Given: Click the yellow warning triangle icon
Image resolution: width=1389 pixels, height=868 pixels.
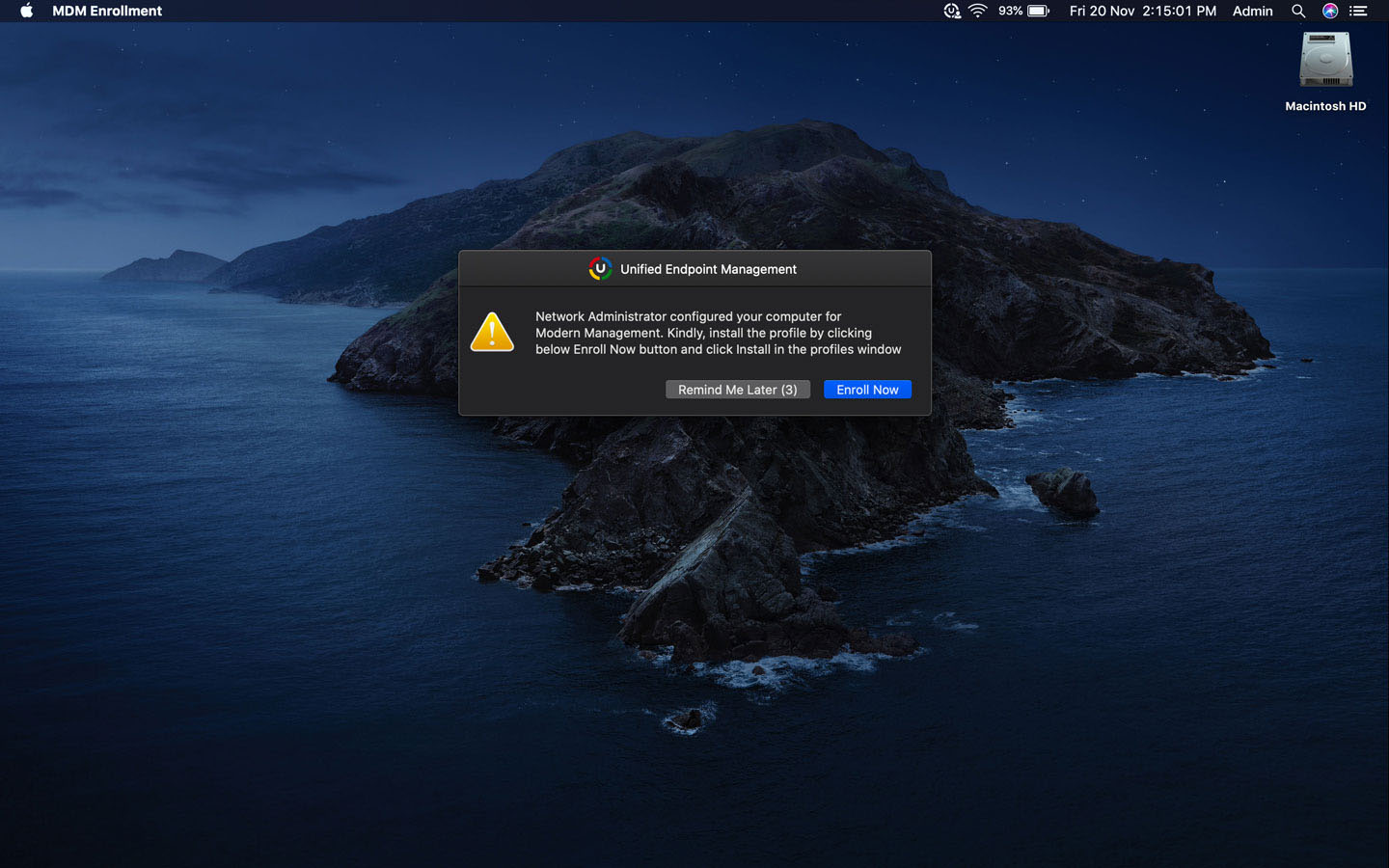Looking at the screenshot, I should 492,332.
